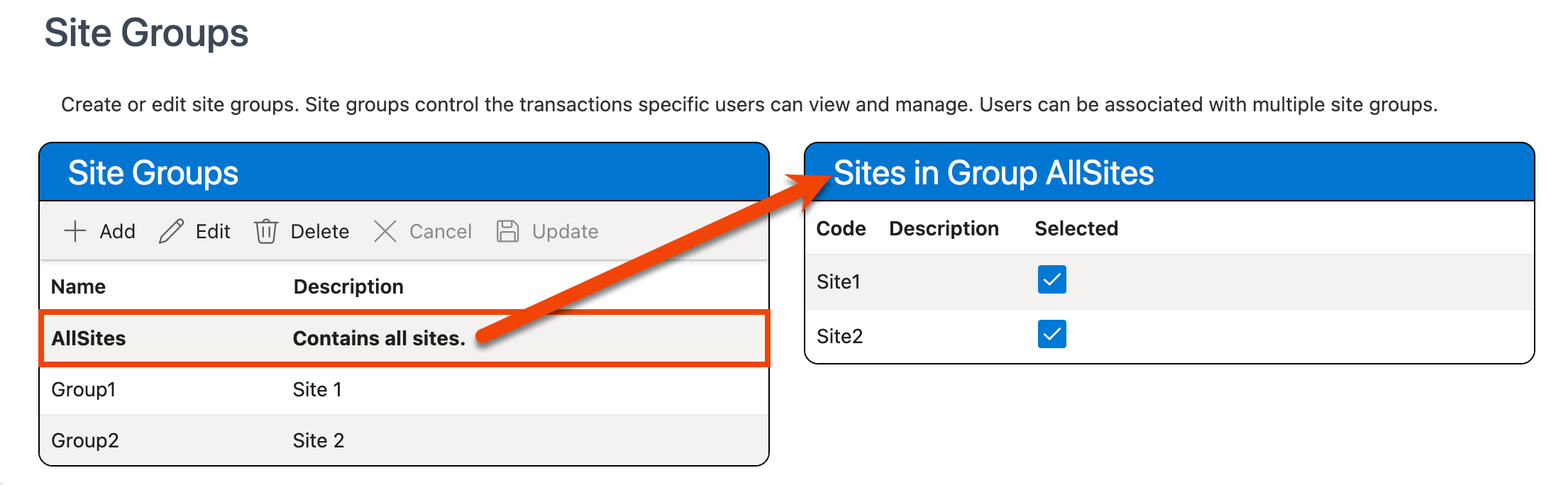Click the Site1 code cell
This screenshot has height=485, width=1568.
coord(839,281)
